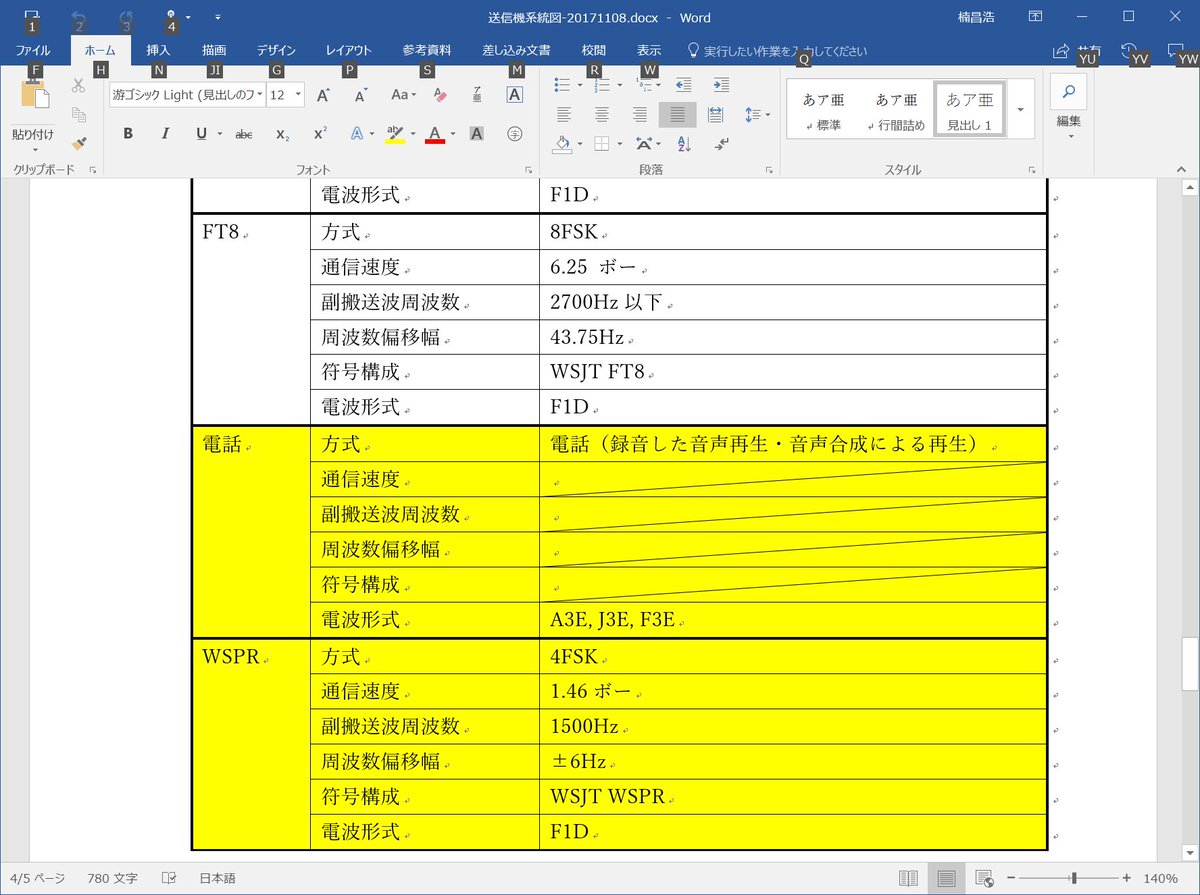The height and width of the screenshot is (895, 1200).
Task: Apply character shading gray A icon
Action: (x=477, y=133)
